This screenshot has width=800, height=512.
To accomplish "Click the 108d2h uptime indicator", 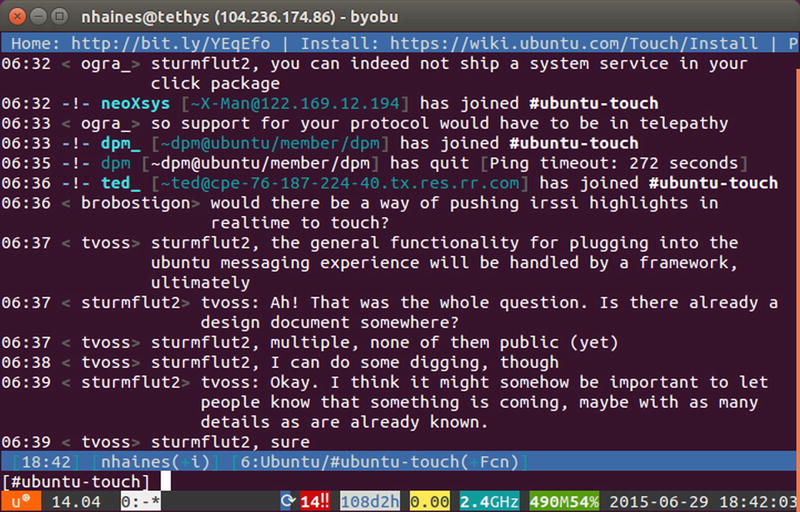I will coord(369,502).
